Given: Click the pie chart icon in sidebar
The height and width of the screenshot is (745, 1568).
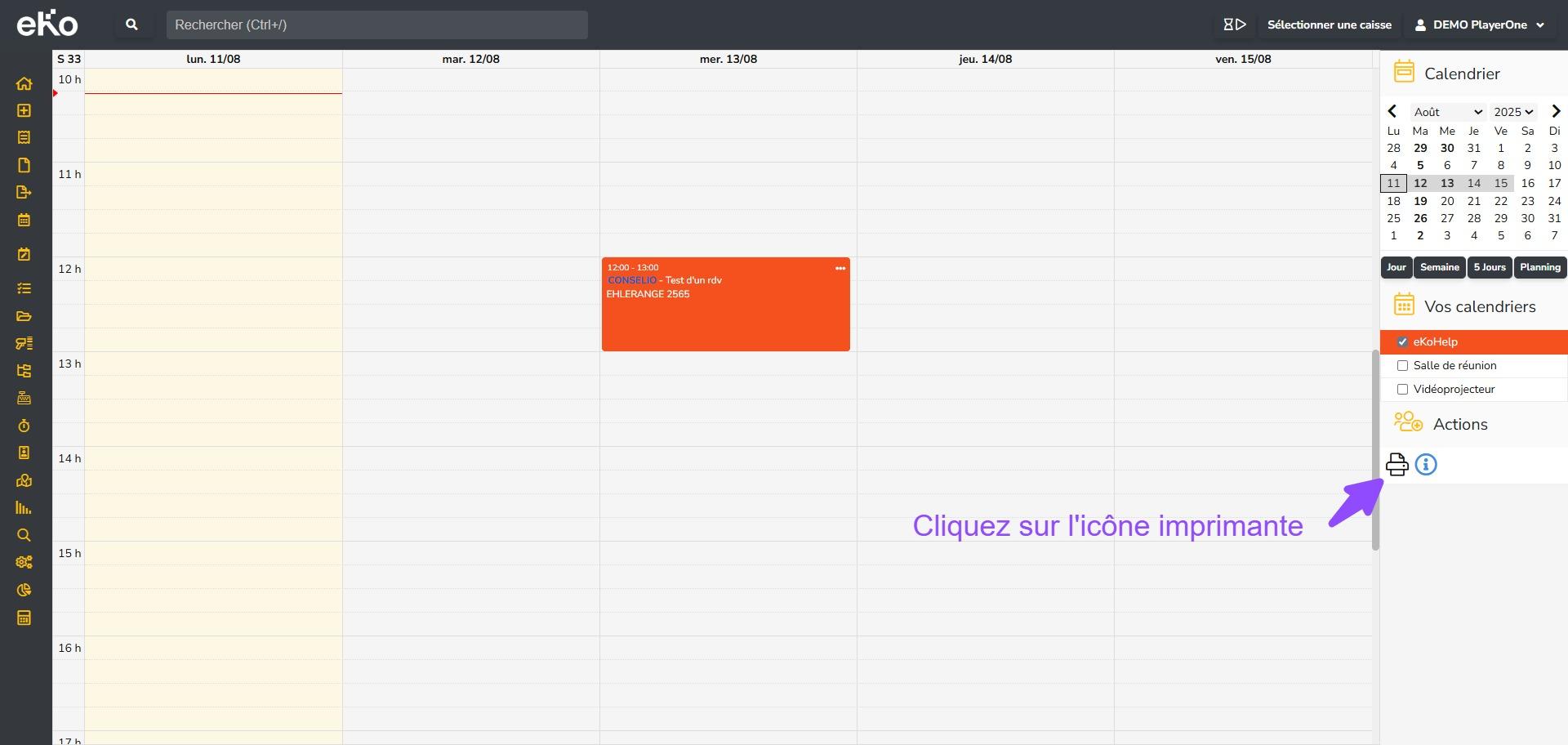Looking at the screenshot, I should (x=24, y=590).
